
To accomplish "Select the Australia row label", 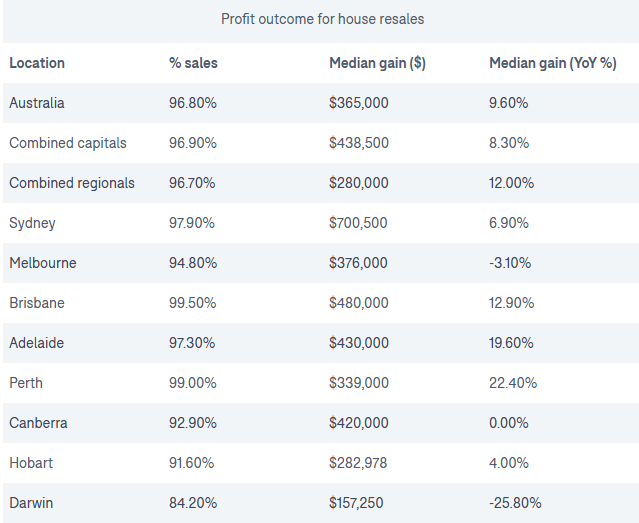I will (x=37, y=103).
